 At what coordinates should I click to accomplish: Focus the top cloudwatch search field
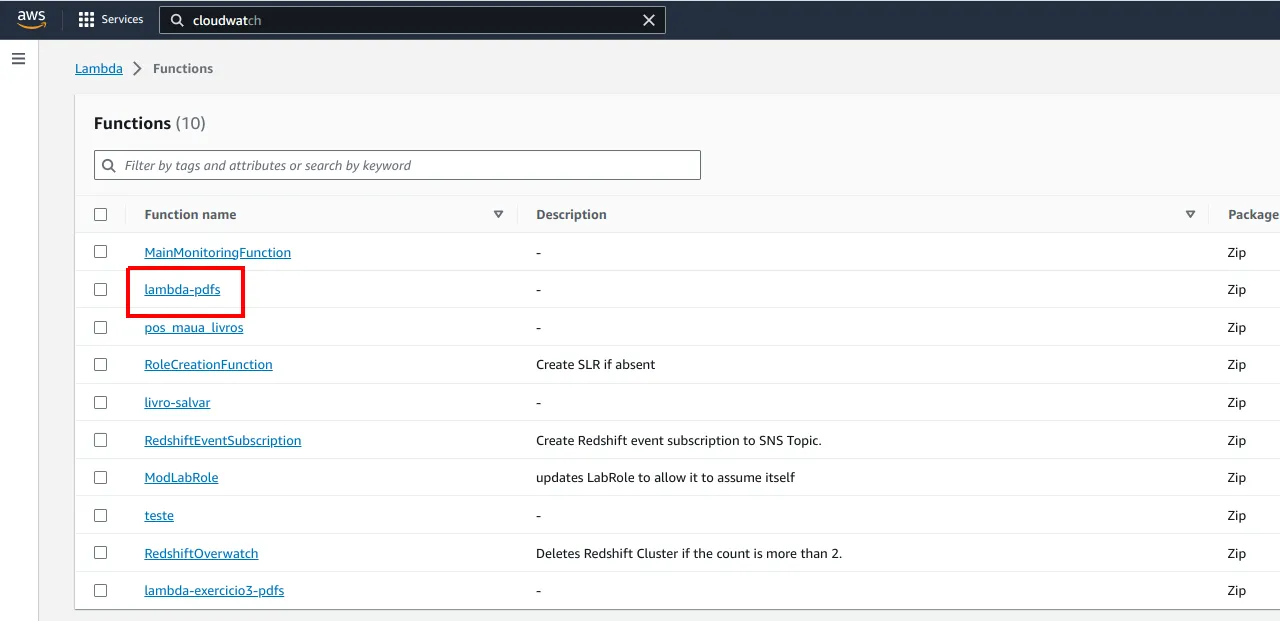tap(413, 20)
